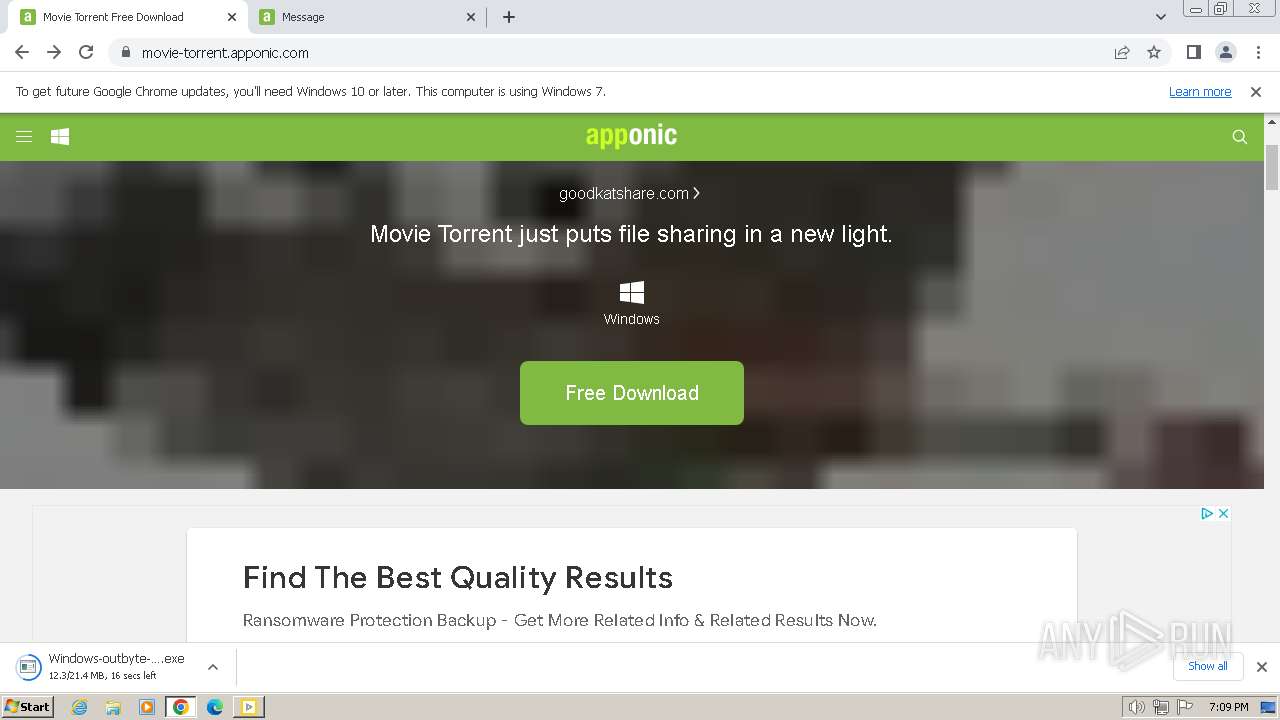Reload the current page
This screenshot has width=1280, height=720.
[x=86, y=52]
